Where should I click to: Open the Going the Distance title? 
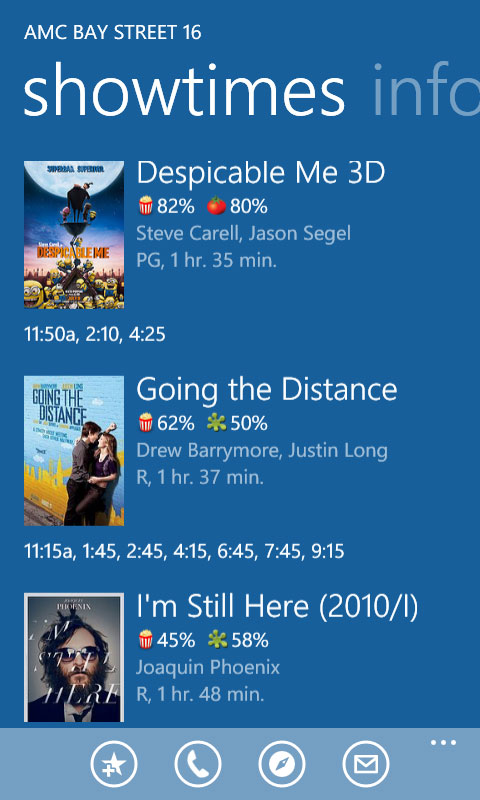[x=266, y=390]
